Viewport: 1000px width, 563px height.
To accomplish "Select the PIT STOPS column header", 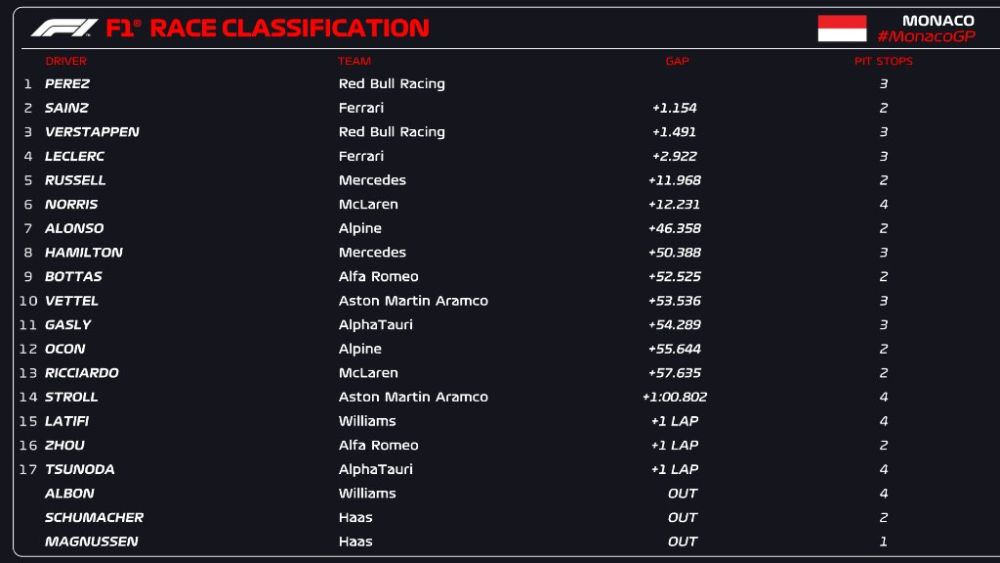I will coord(883,61).
